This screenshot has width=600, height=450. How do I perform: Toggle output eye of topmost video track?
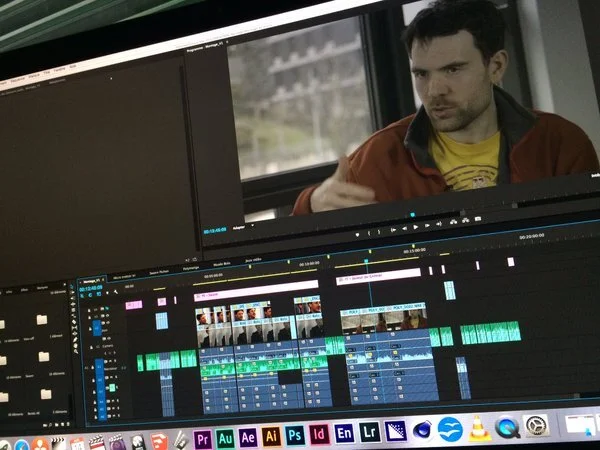107,308
